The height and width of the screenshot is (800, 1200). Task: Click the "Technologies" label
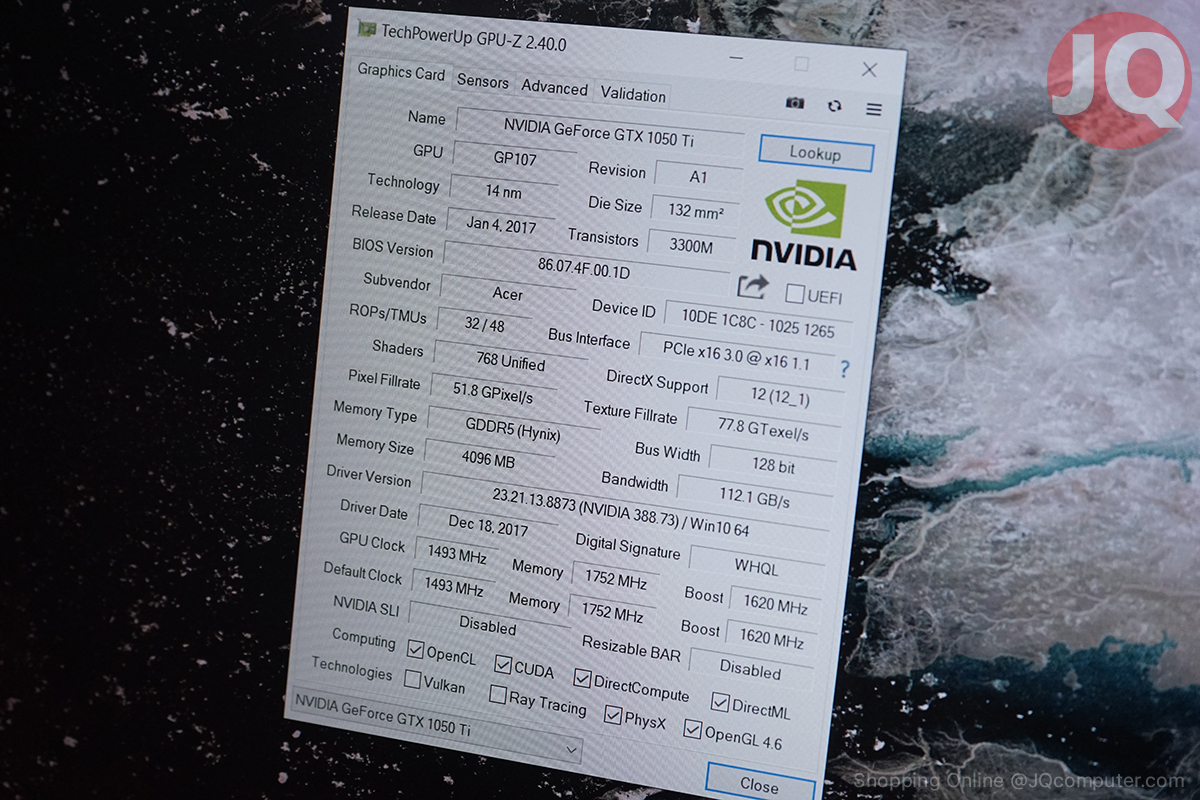(352, 668)
